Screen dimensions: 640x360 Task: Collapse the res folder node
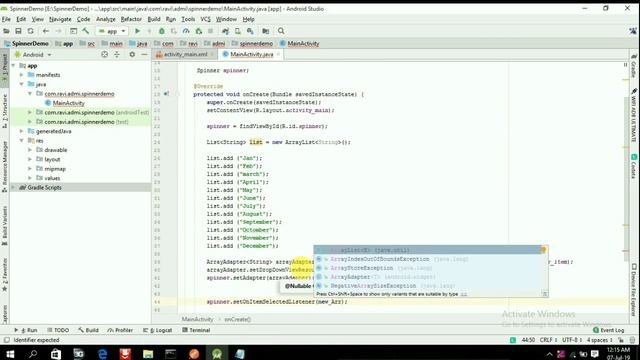(22, 141)
